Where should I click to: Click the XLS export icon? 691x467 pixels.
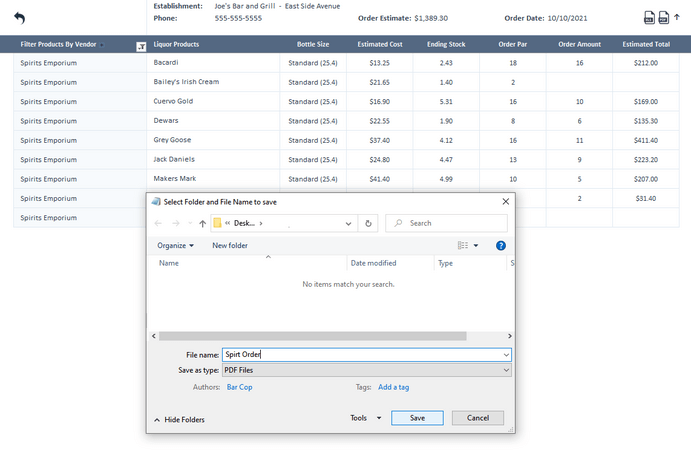649,18
